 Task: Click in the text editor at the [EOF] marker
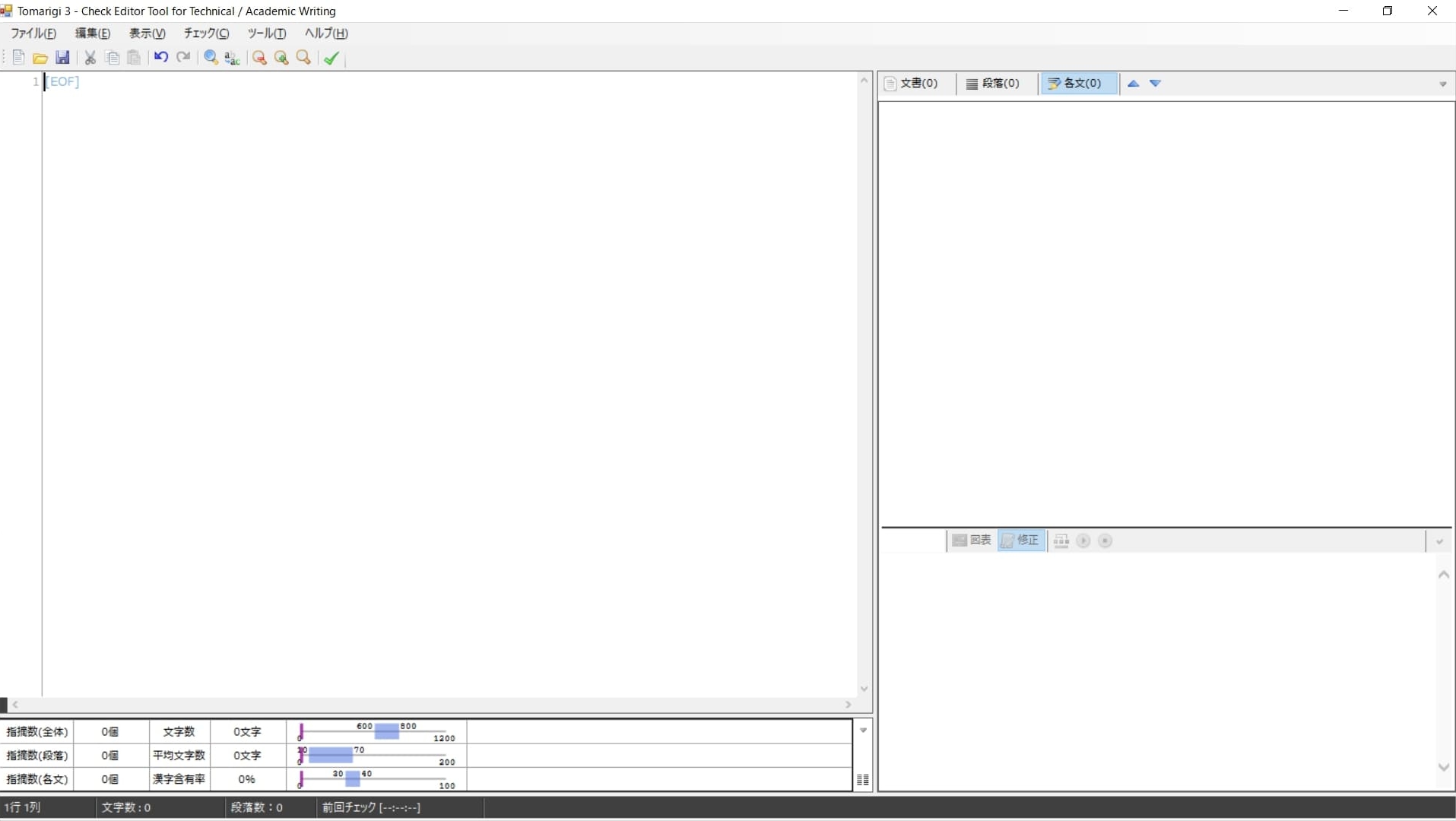62,81
